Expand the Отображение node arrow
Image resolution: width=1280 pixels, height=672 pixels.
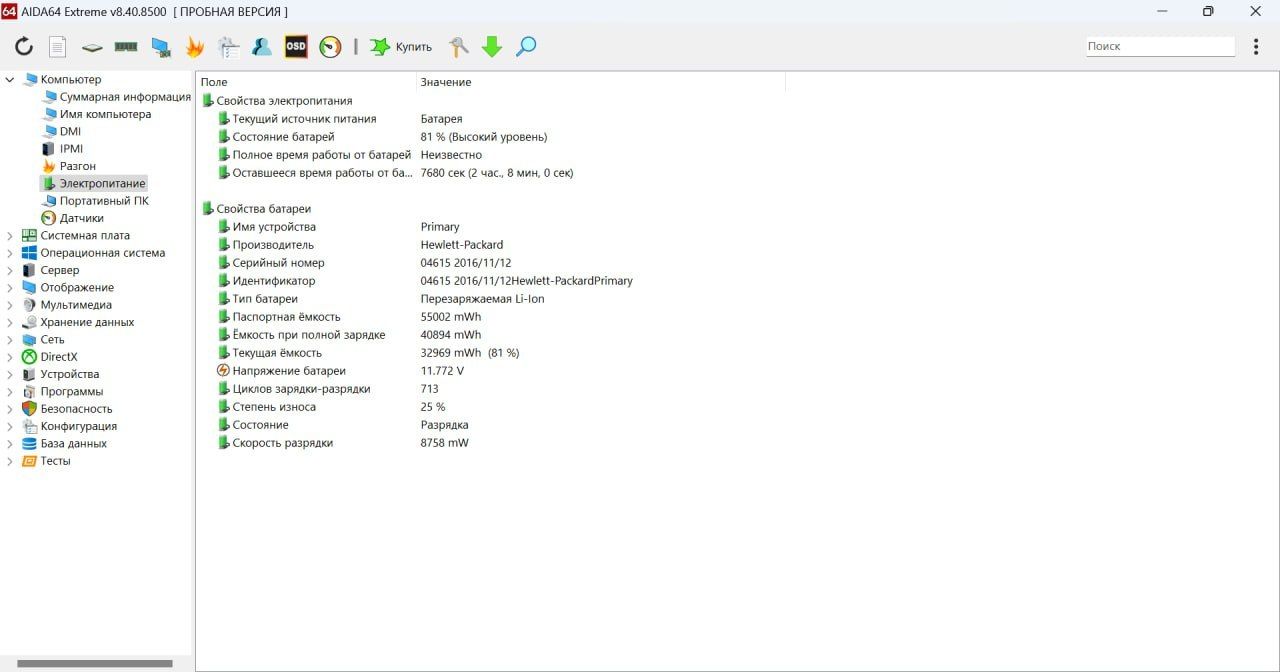tap(10, 288)
